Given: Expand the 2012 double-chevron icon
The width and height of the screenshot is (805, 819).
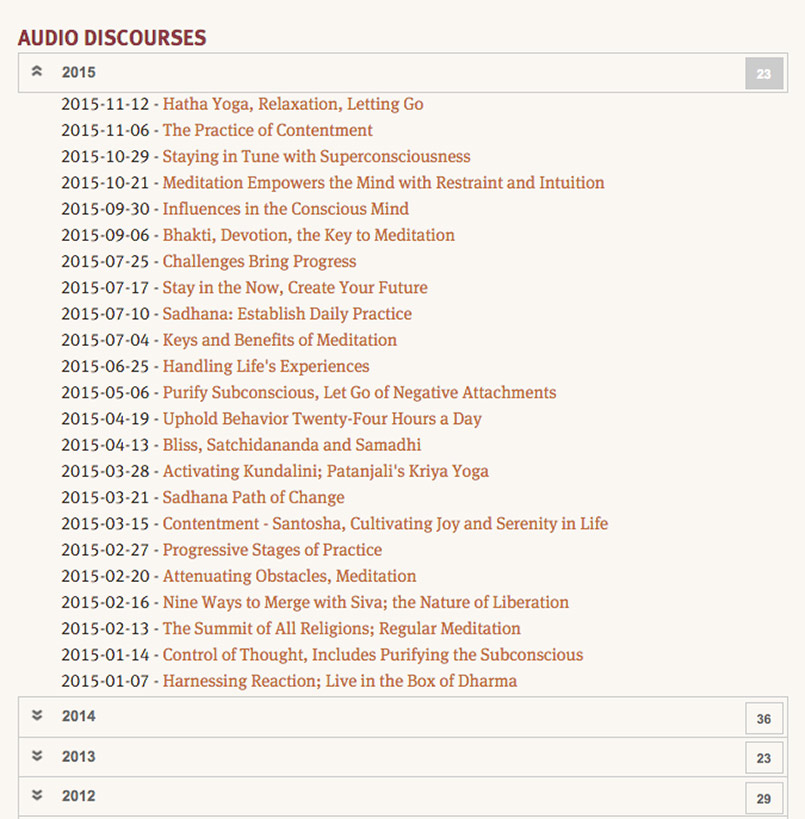Looking at the screenshot, I should (37, 796).
